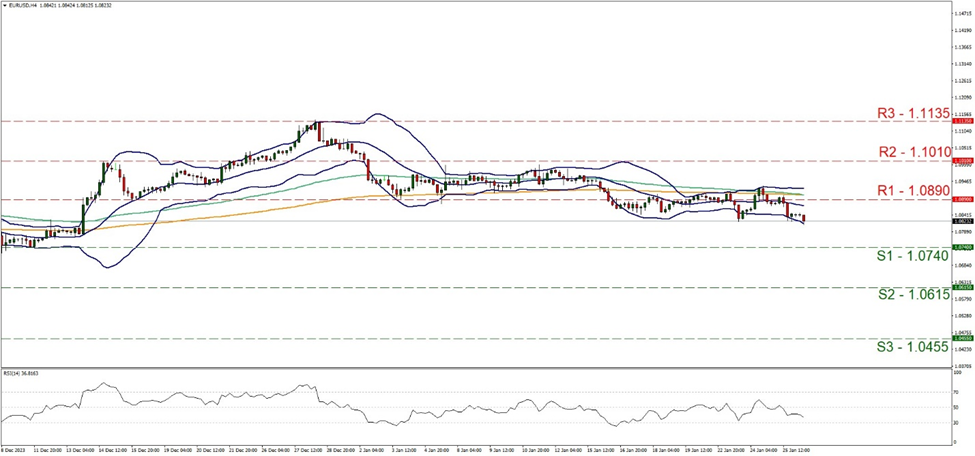Click the 8 Dec 2023 date on time axis

[x=16, y=451]
